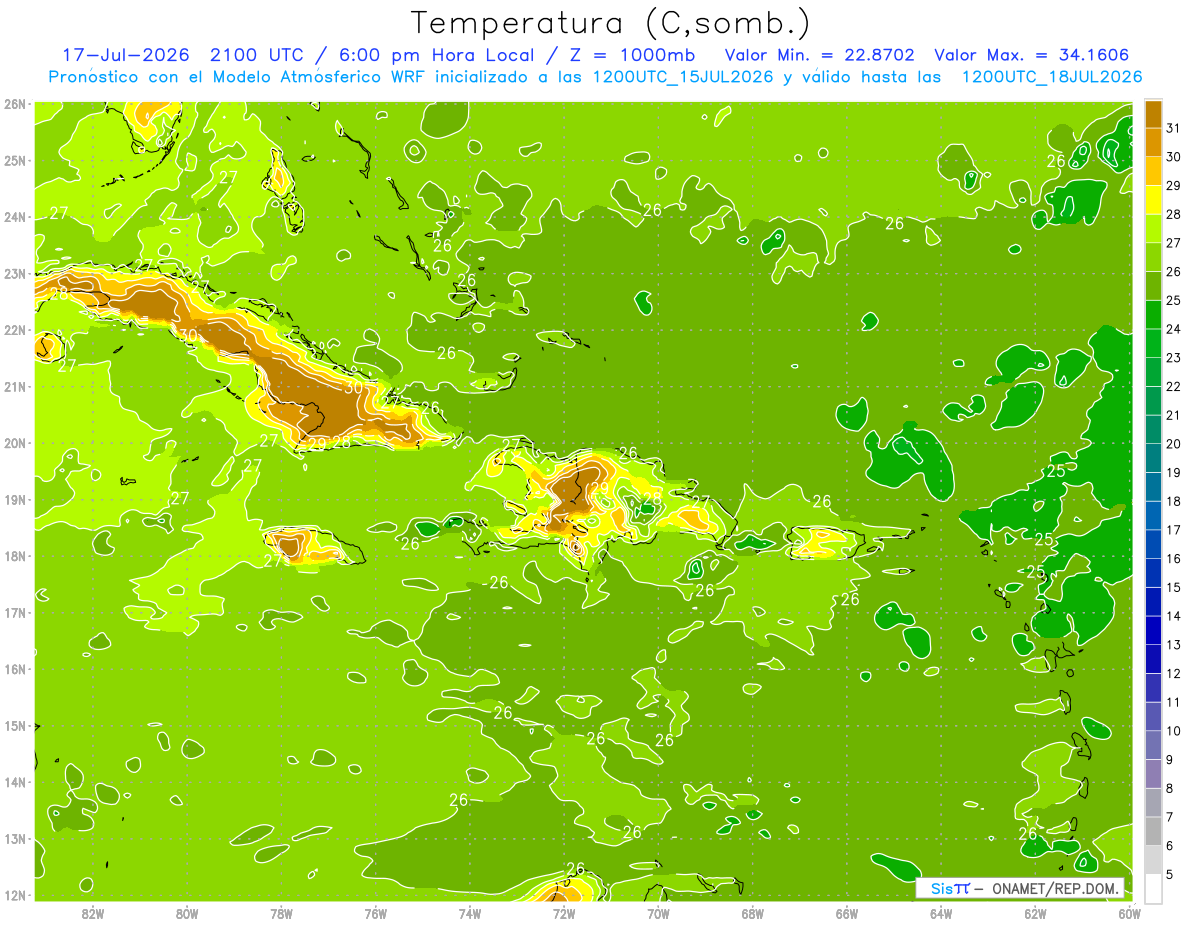Screen dimensions: 1200x927
Task: Click the 18N latitude label
Action: [x=14, y=556]
